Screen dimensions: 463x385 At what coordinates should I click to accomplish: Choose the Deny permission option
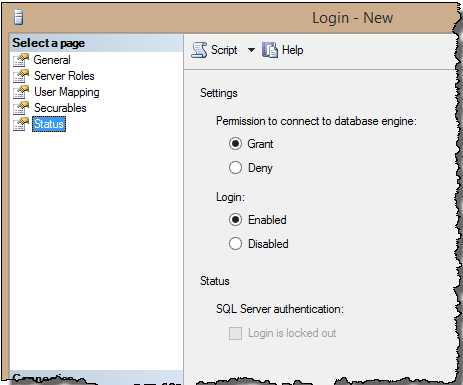click(235, 168)
